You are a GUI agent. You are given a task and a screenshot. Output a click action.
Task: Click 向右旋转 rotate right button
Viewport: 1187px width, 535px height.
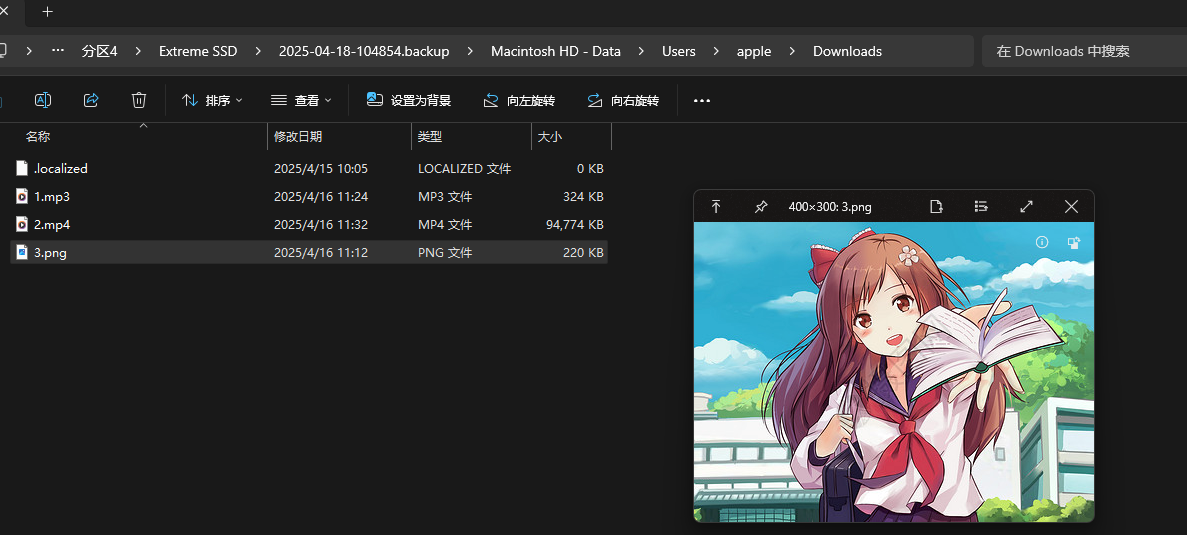(x=623, y=100)
